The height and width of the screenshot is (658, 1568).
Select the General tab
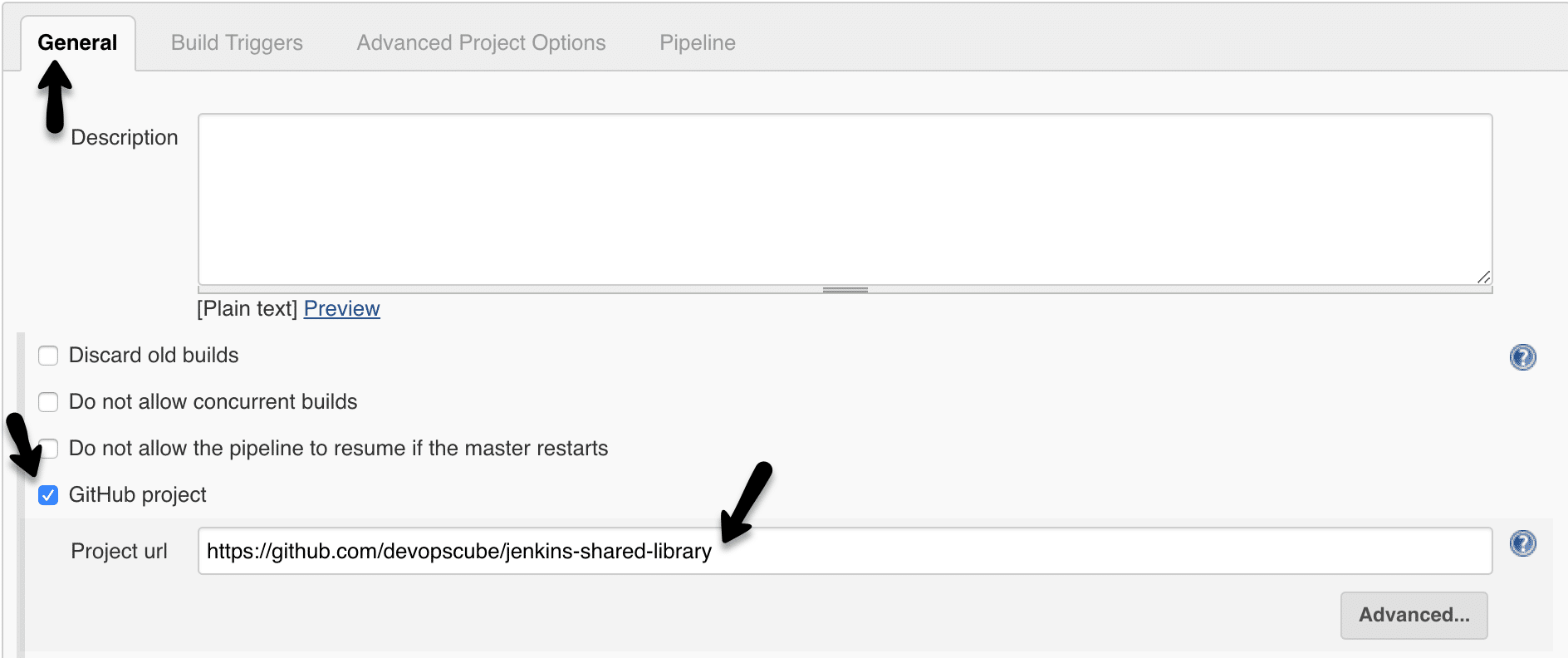click(77, 42)
